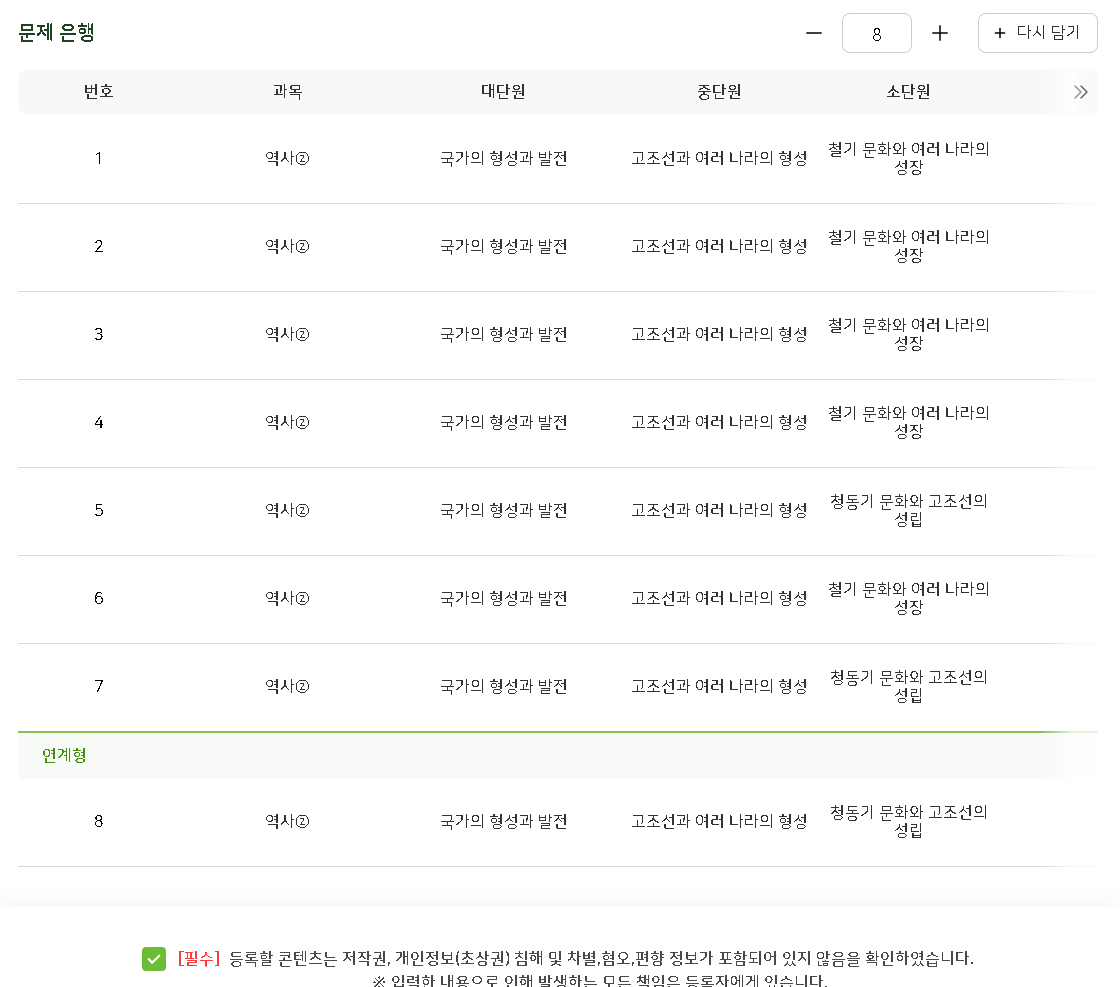Click 국가의 형성과 발전 in row 4

click(503, 423)
